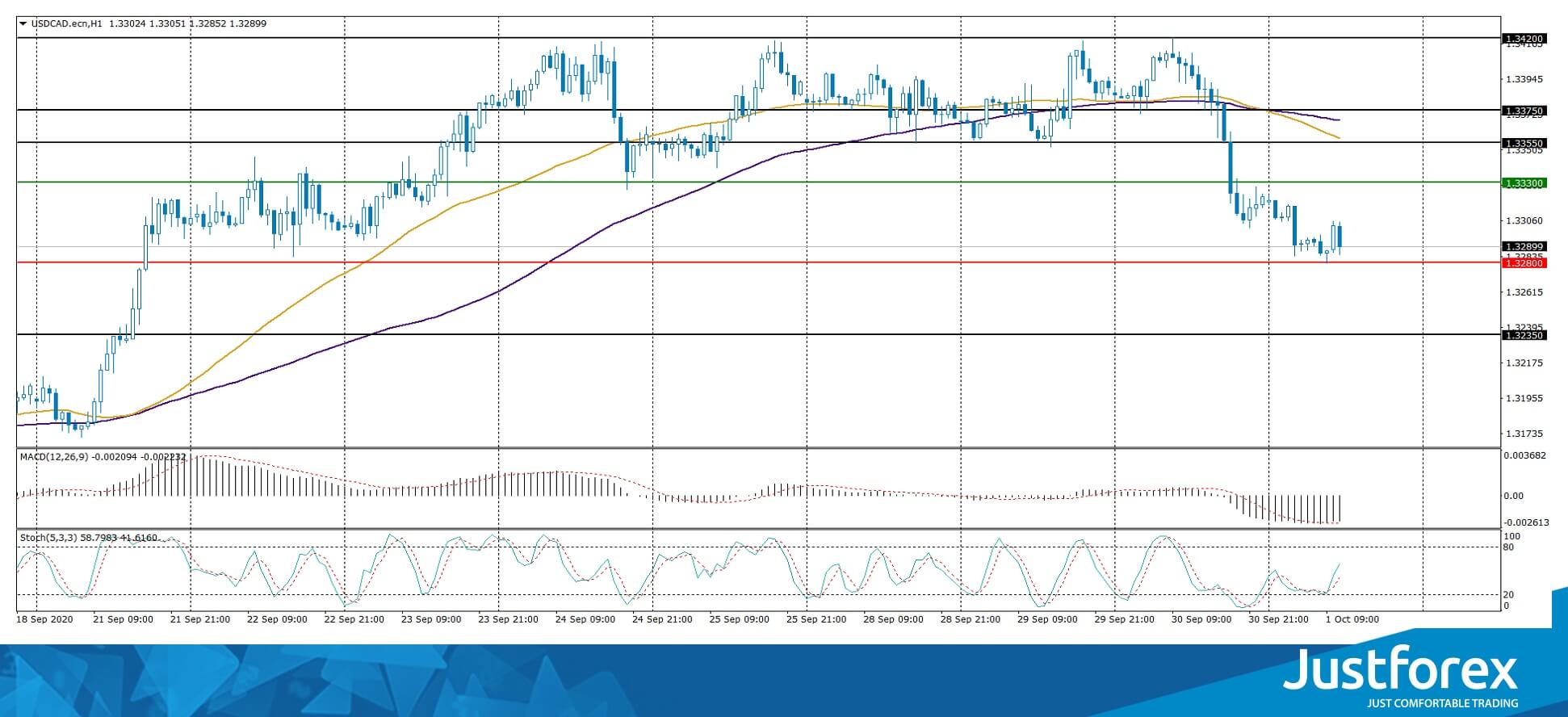Click the 1 Oct 09:00 time label
Screen dimensions: 1568x717
pyautogui.click(x=1353, y=619)
